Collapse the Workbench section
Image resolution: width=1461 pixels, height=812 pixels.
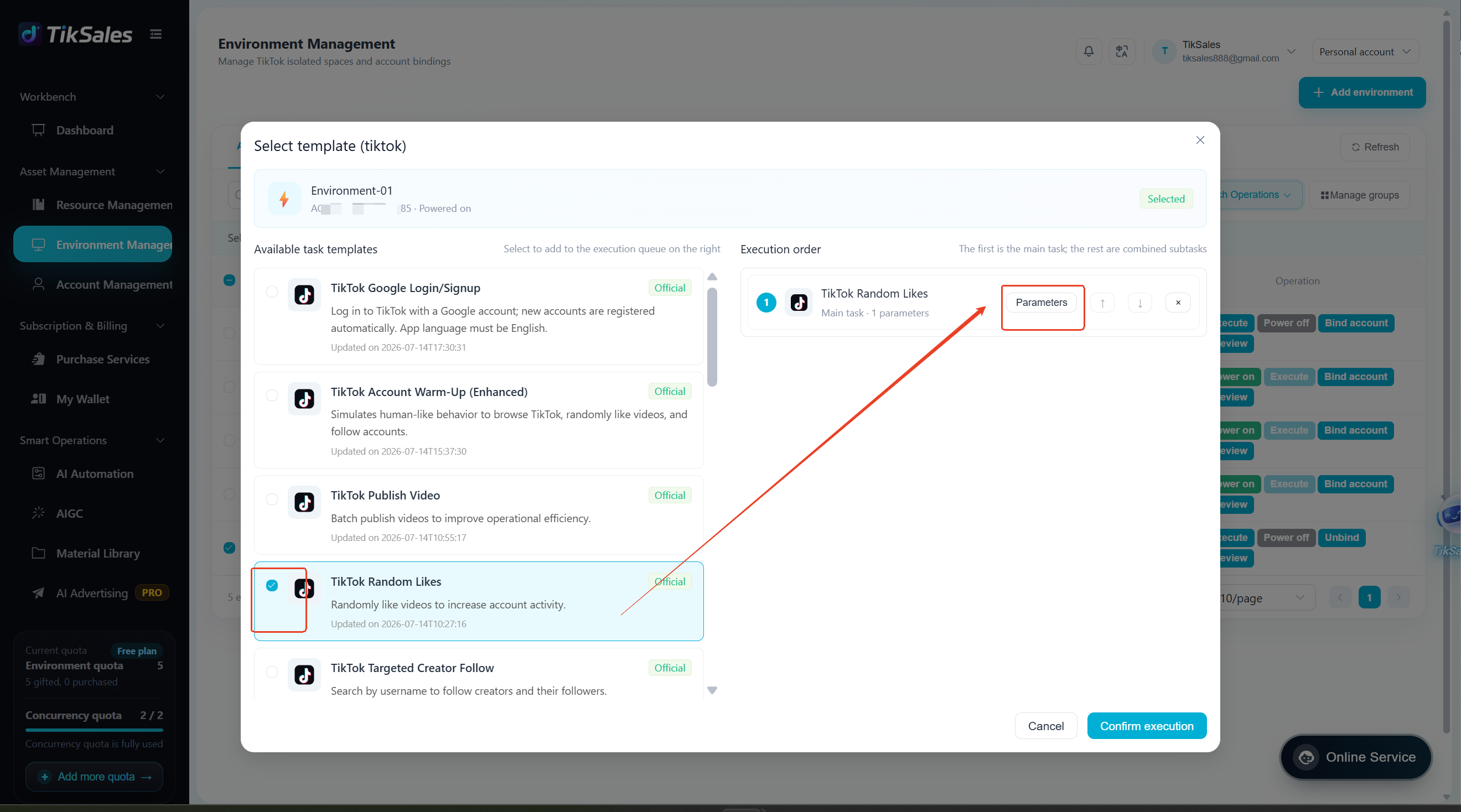160,97
